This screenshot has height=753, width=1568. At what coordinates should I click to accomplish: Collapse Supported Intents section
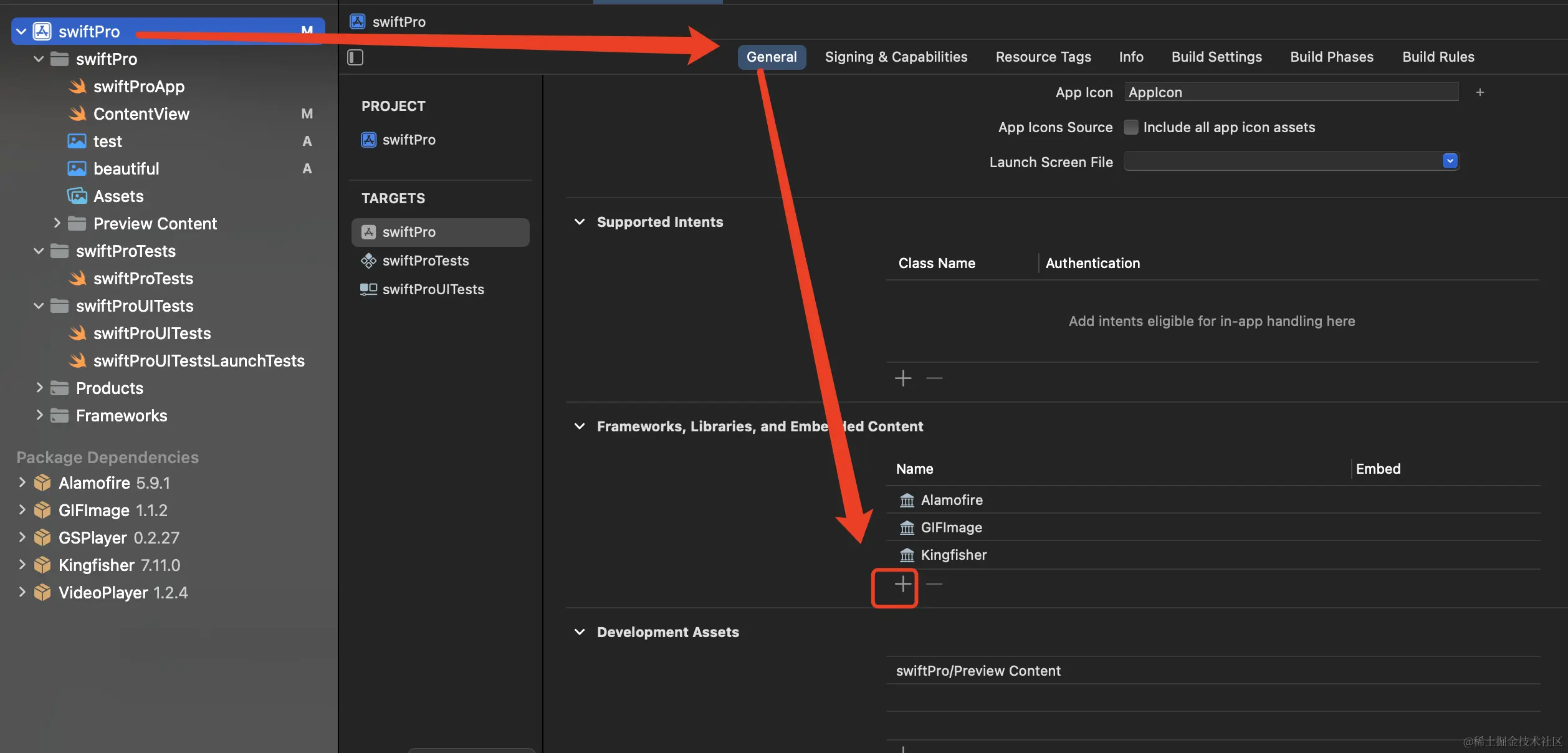click(580, 222)
